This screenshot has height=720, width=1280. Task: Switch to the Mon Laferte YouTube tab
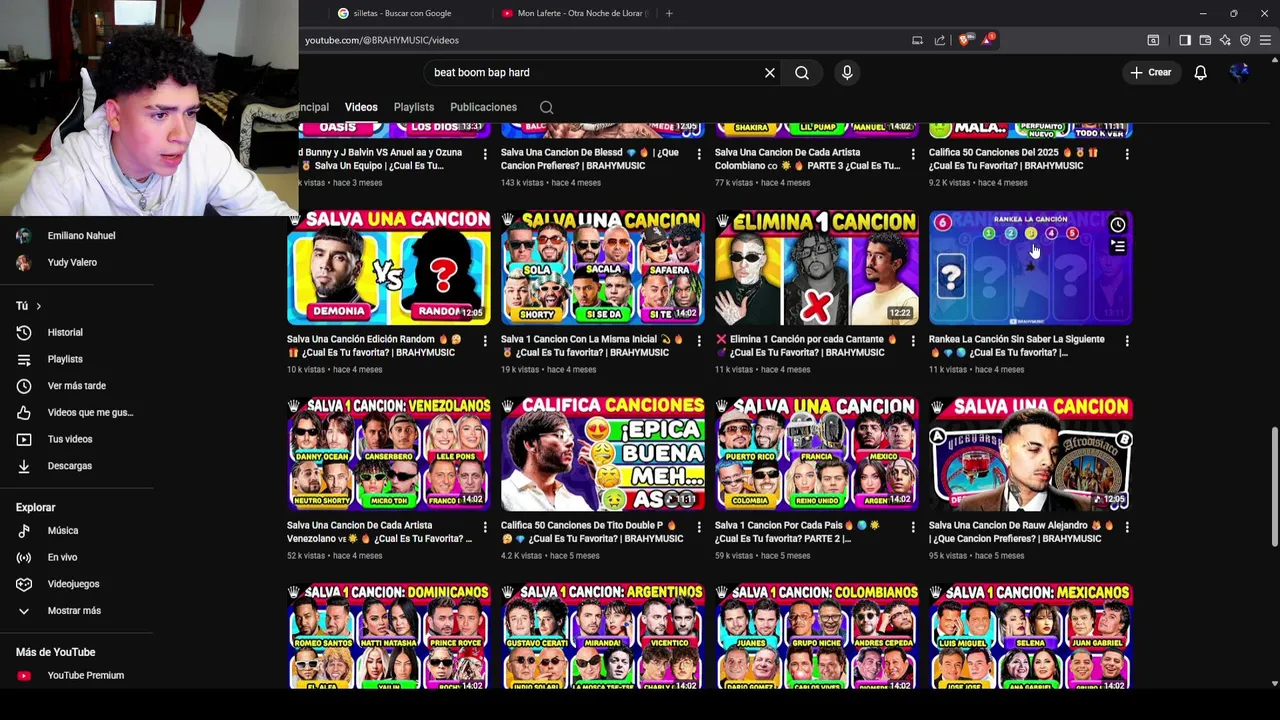click(x=575, y=13)
